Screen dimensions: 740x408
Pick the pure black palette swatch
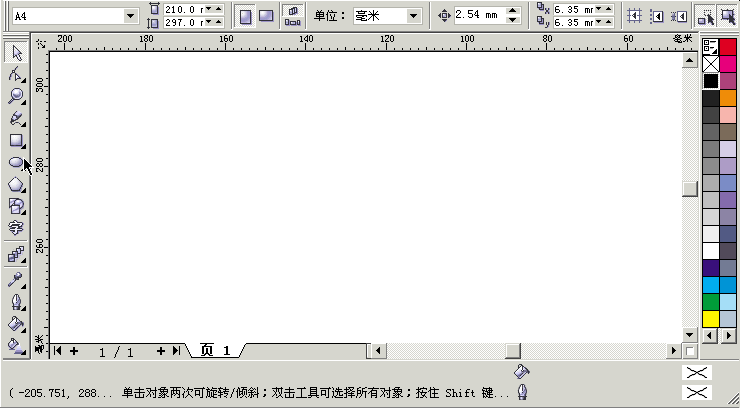click(710, 81)
